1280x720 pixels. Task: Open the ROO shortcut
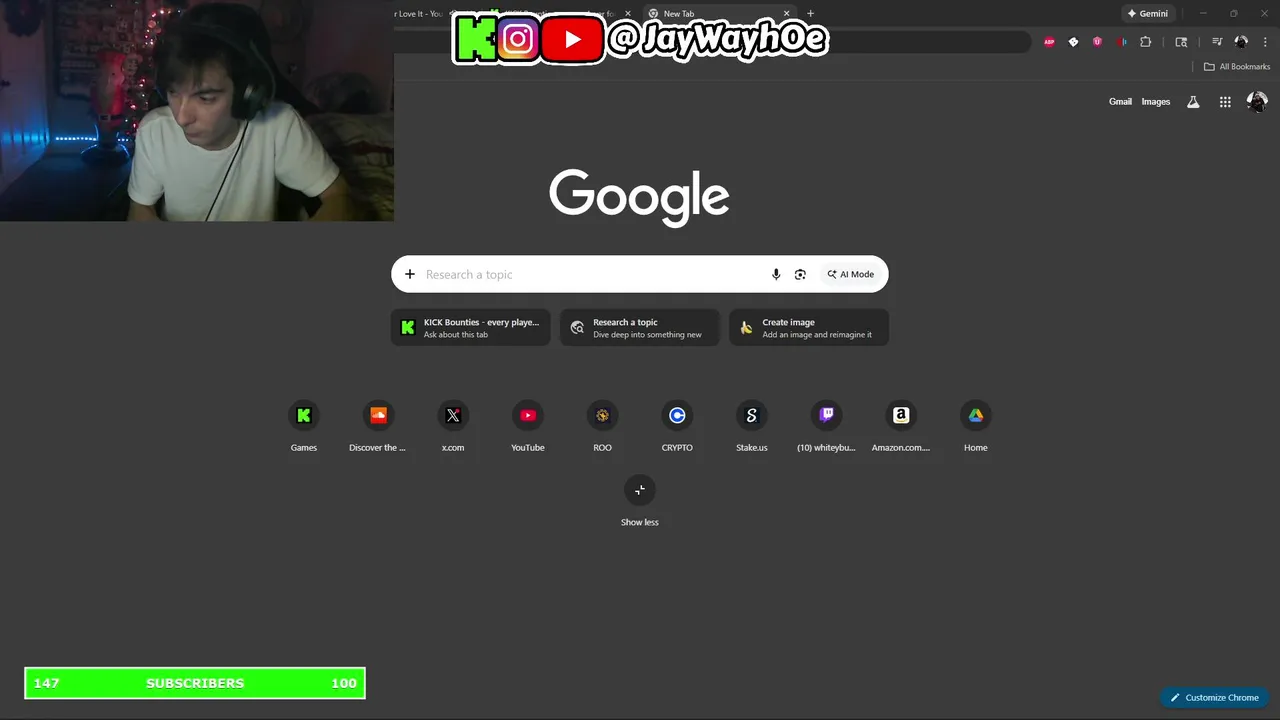coord(602,426)
